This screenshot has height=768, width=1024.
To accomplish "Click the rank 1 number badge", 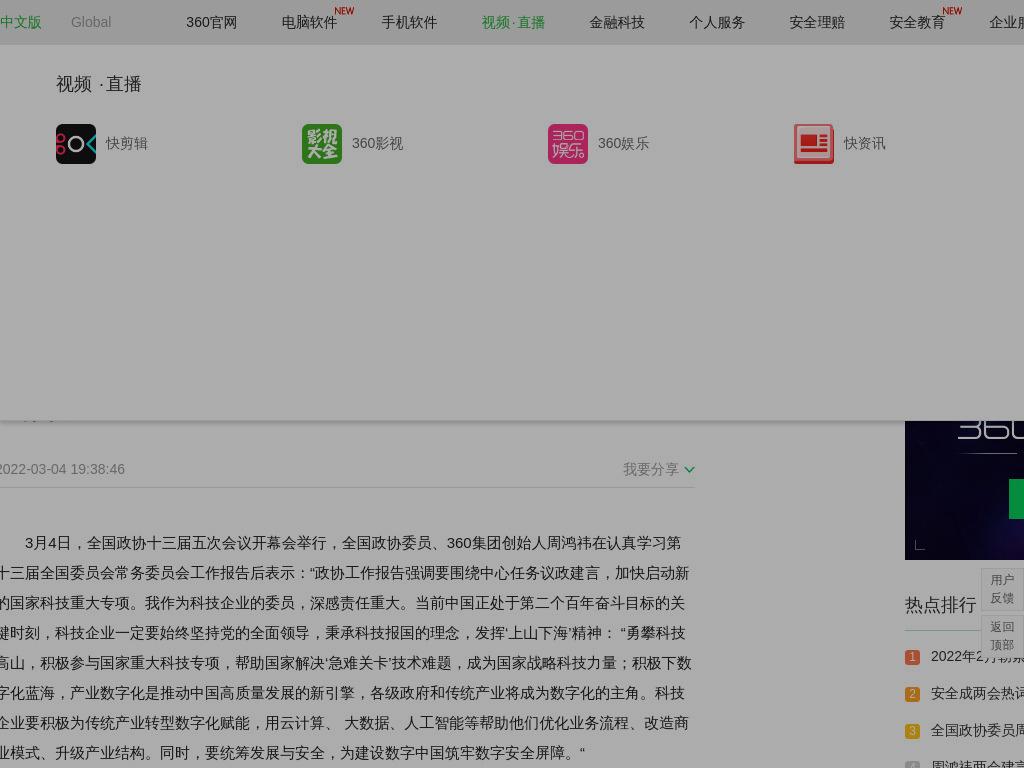I will pyautogui.click(x=912, y=657).
